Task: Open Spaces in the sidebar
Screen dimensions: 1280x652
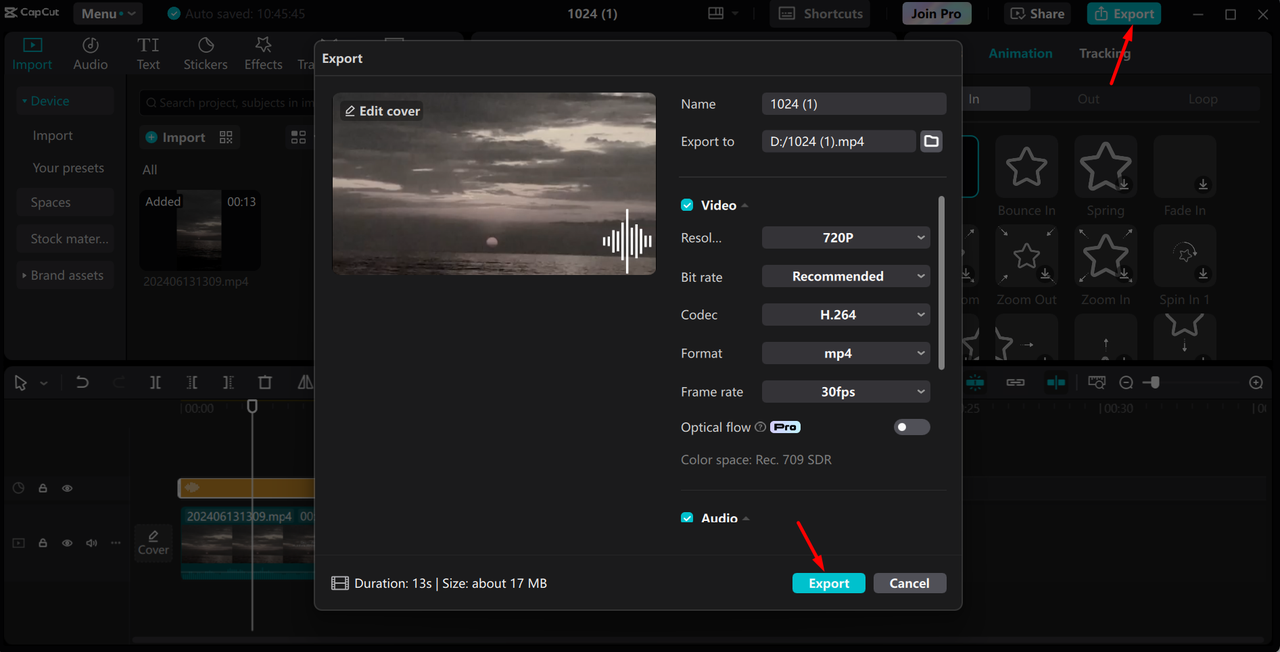Action: coord(64,202)
